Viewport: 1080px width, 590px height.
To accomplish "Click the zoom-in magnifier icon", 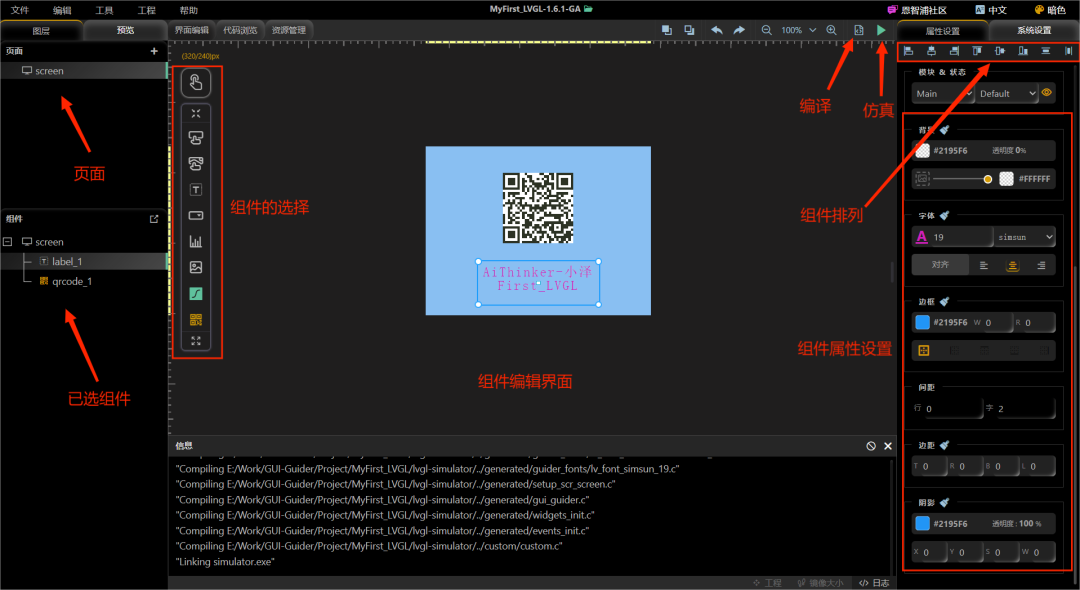I will click(831, 30).
